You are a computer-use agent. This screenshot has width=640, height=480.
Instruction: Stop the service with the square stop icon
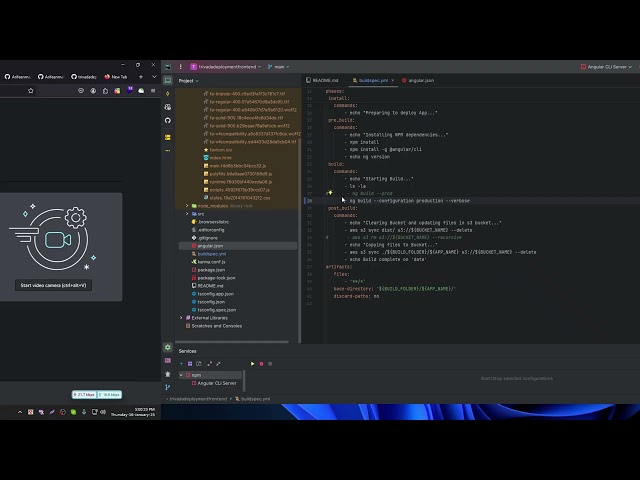pos(270,364)
